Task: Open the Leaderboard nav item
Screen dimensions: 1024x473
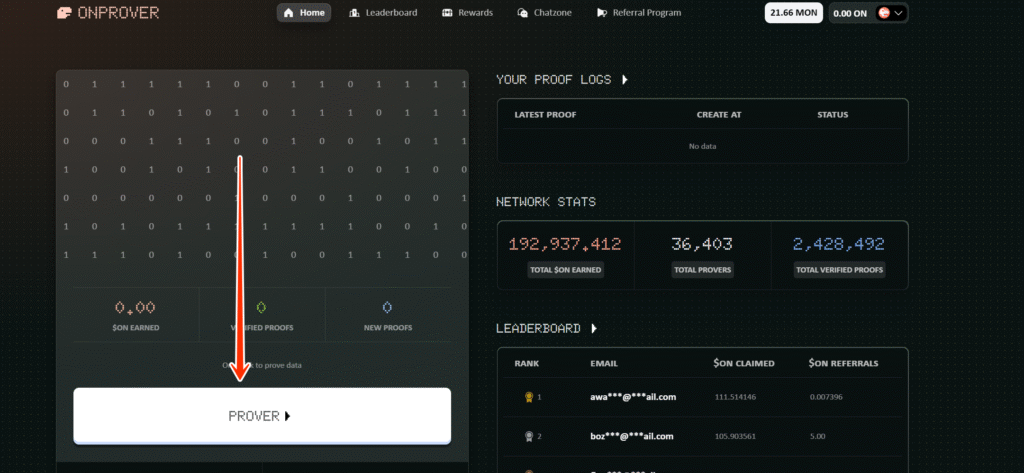Action: [x=383, y=12]
